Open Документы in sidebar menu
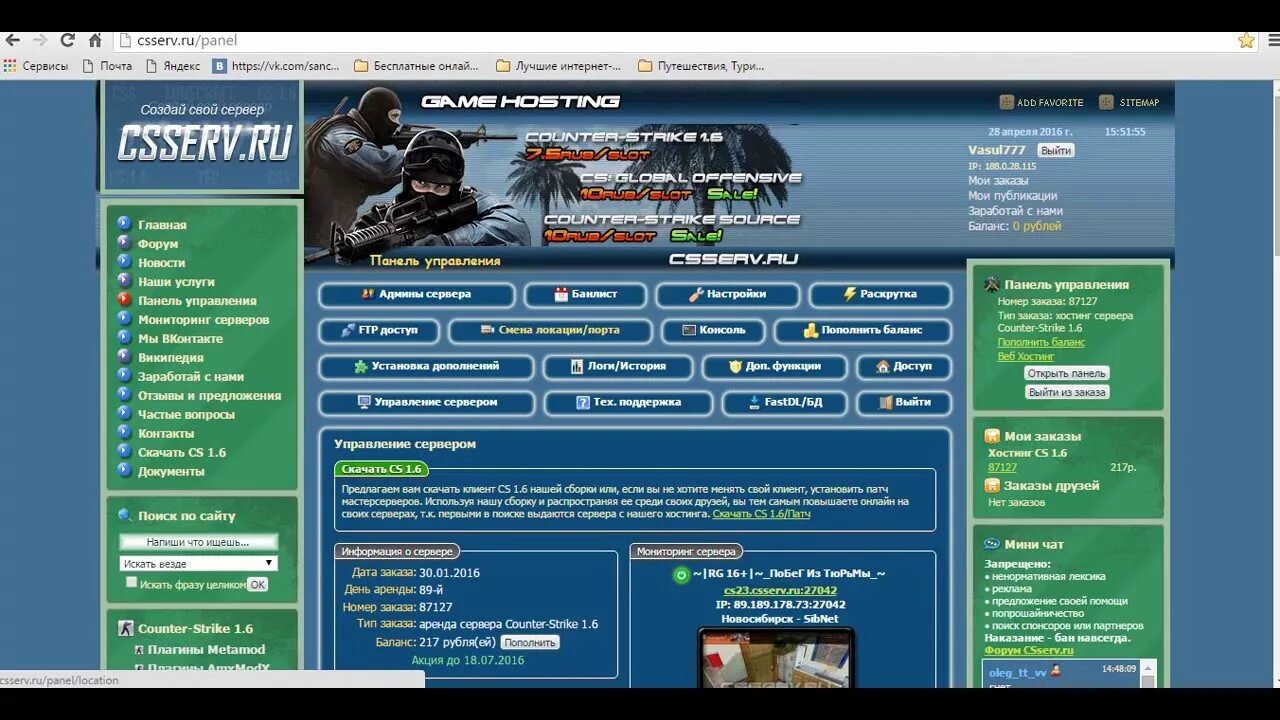Screen dimensions: 1280x720 171,472
